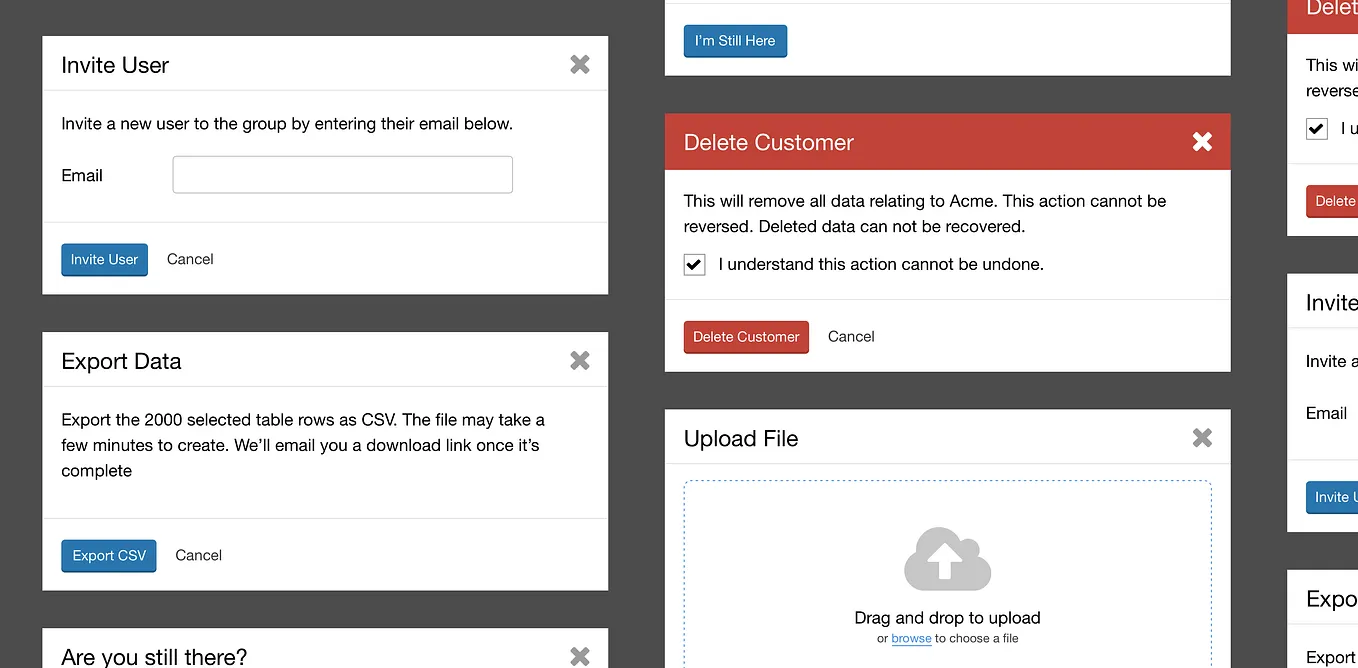1358x668 pixels.
Task: Cancel the Invite User dialog
Action: (x=190, y=259)
